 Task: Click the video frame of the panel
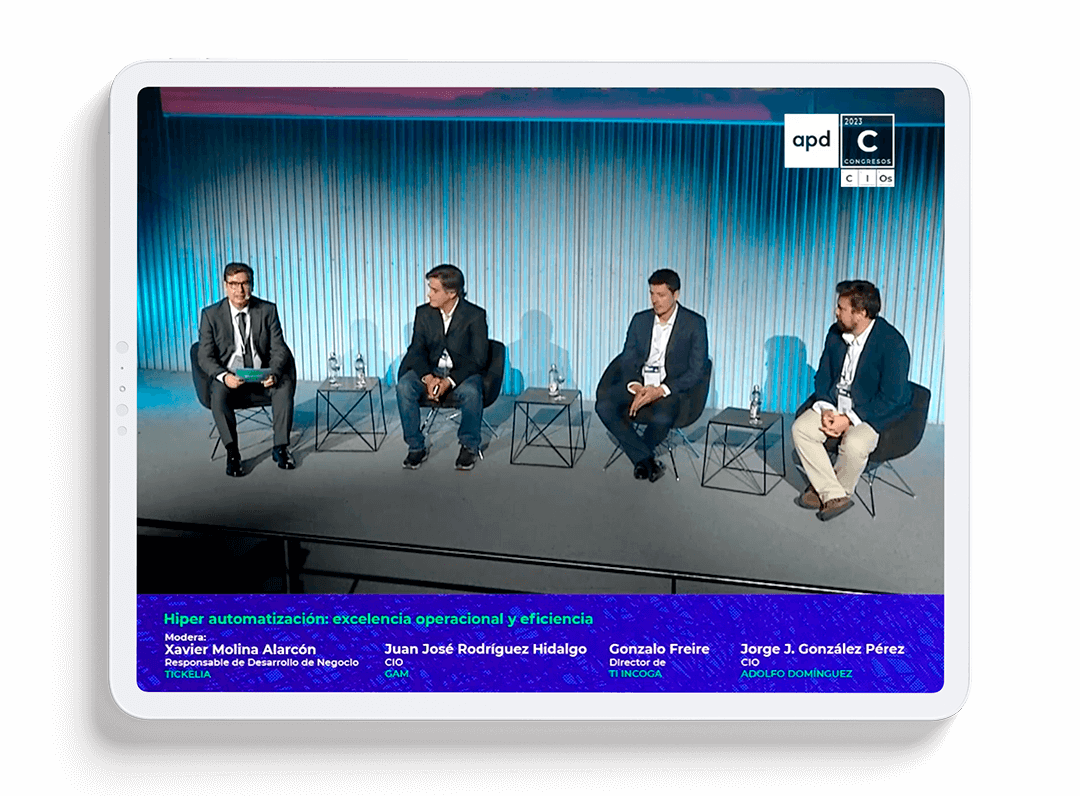tap(541, 340)
